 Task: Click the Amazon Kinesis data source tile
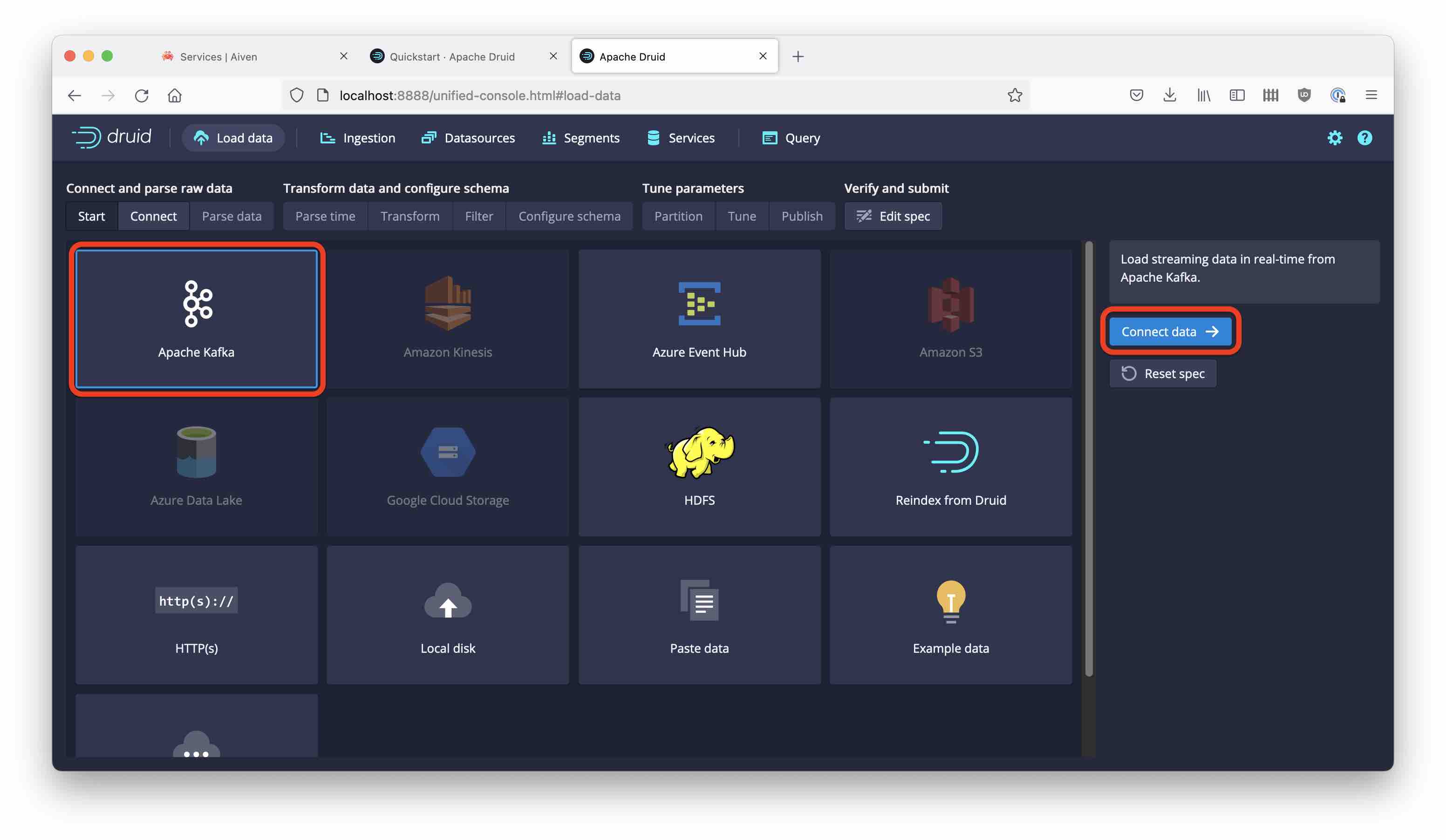pyautogui.click(x=448, y=319)
